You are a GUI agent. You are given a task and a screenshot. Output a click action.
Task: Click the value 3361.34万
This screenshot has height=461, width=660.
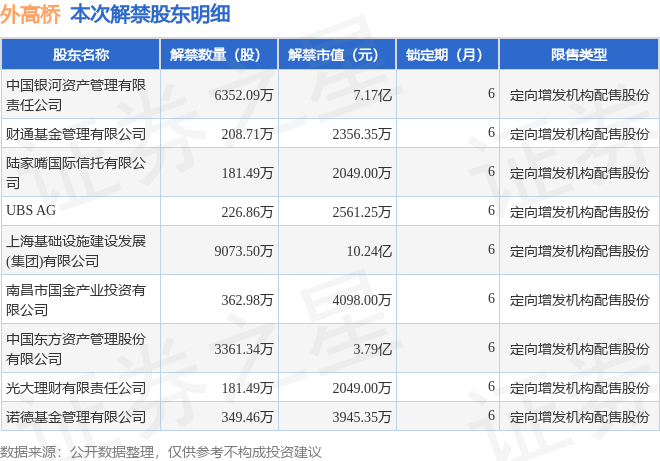click(244, 349)
